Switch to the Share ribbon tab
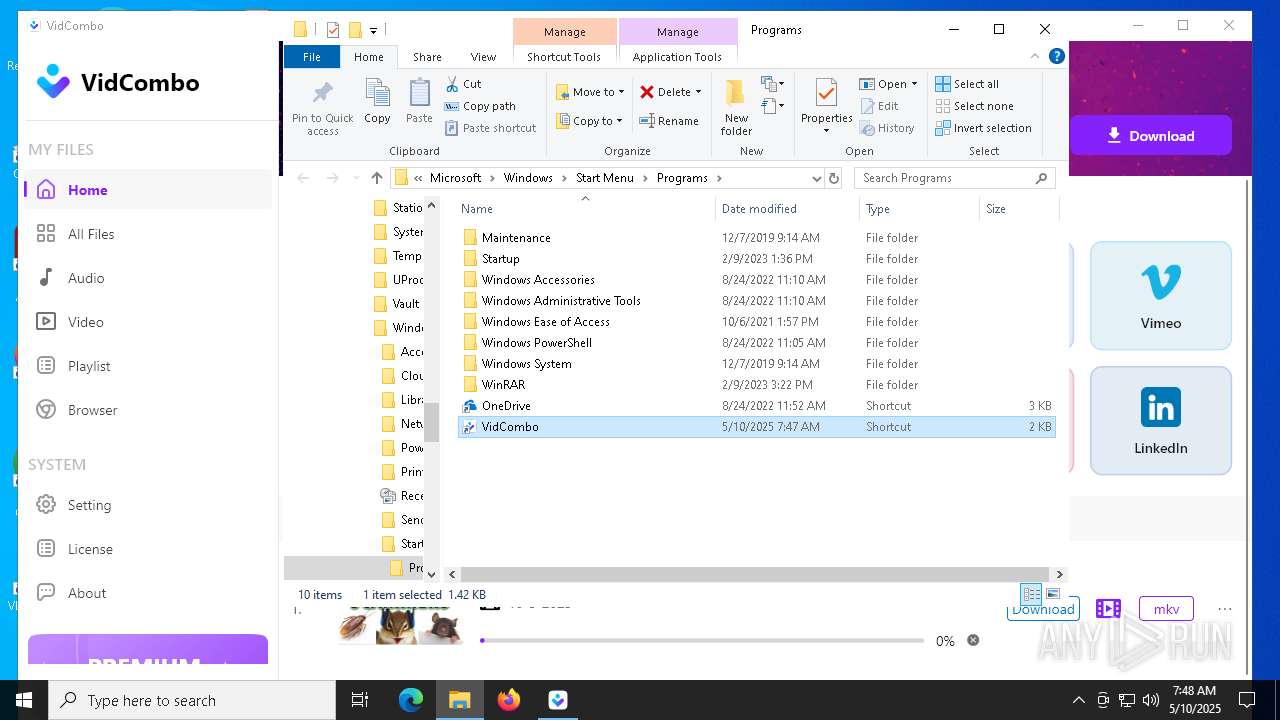This screenshot has height=720, width=1280. 427,57
